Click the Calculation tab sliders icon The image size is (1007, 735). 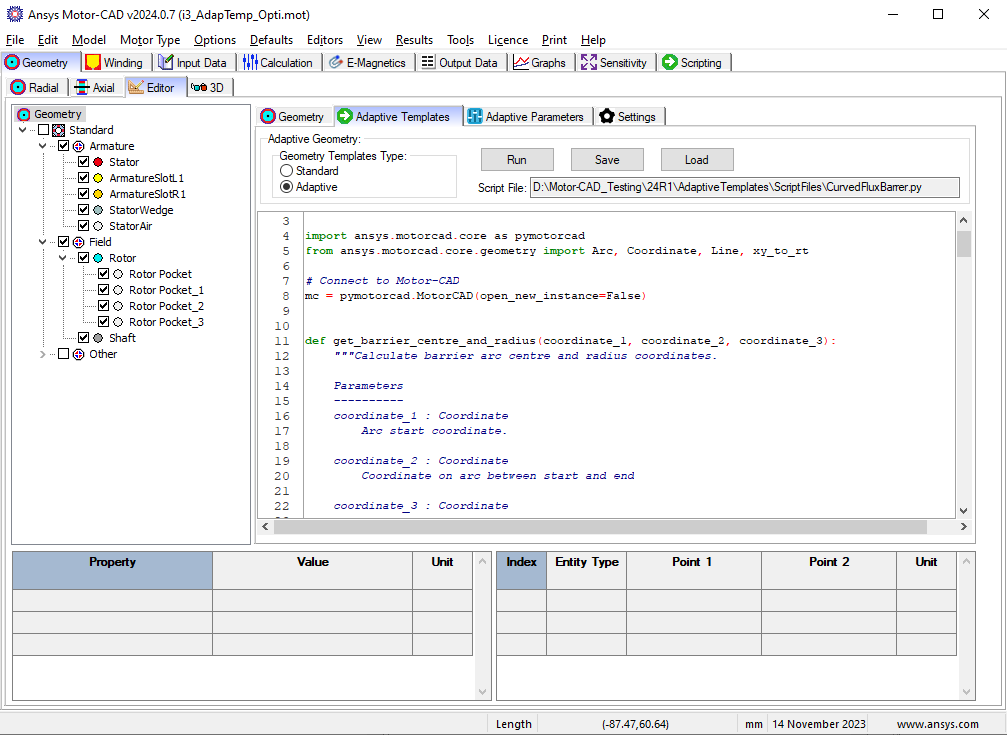250,62
